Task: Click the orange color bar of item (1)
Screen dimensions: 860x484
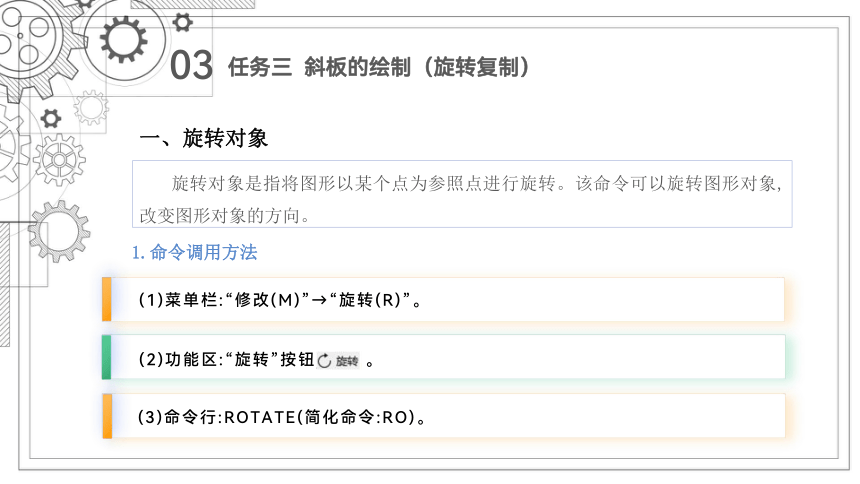Action: click(x=107, y=300)
